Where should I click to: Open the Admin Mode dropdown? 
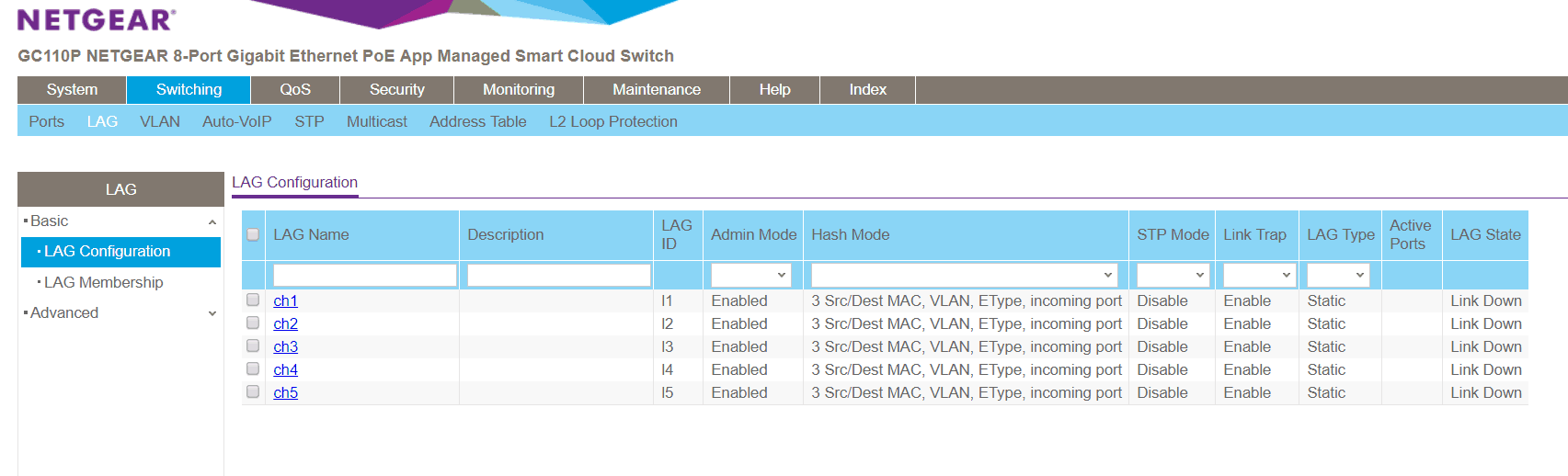pos(750,275)
